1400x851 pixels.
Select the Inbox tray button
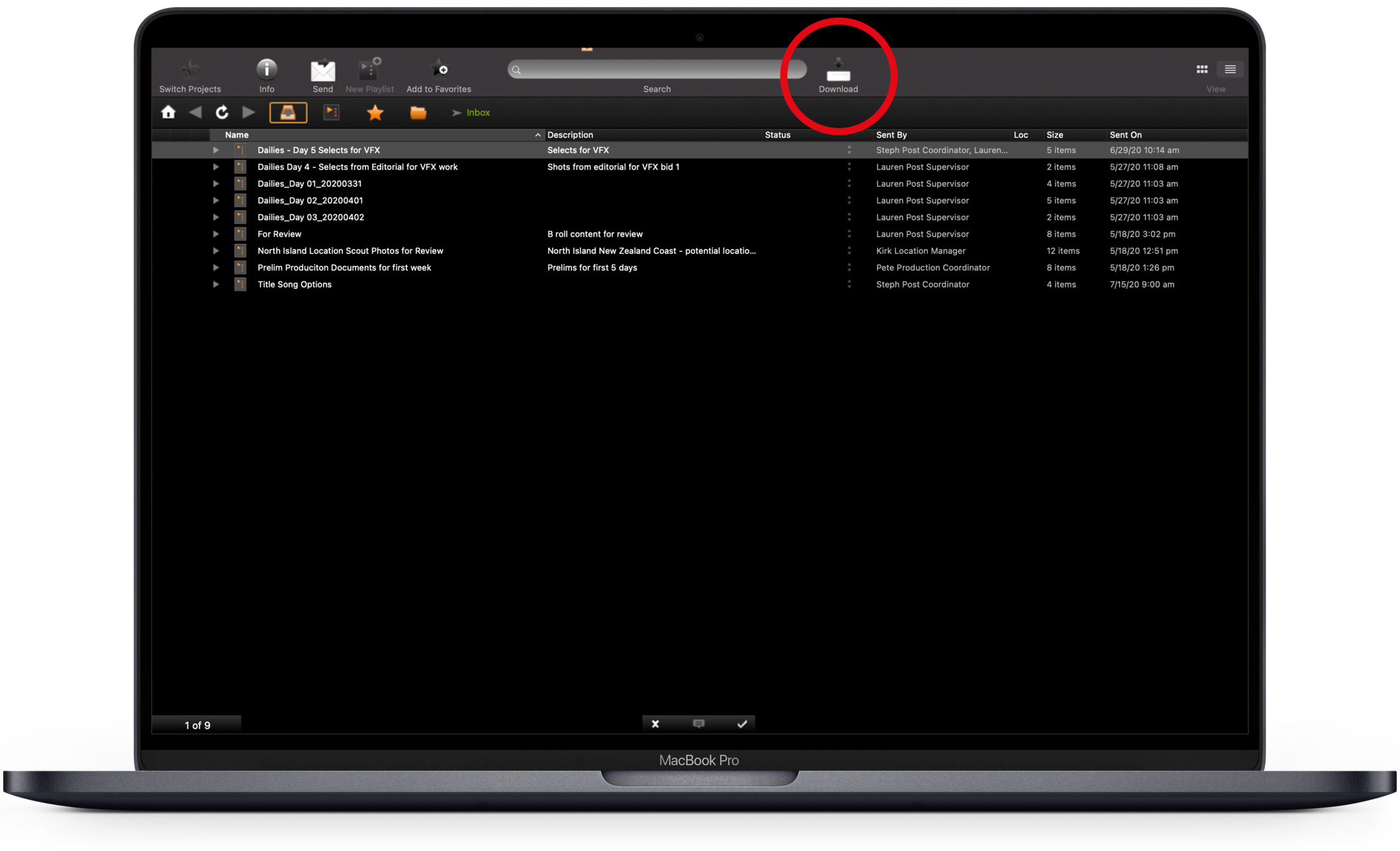pos(288,112)
